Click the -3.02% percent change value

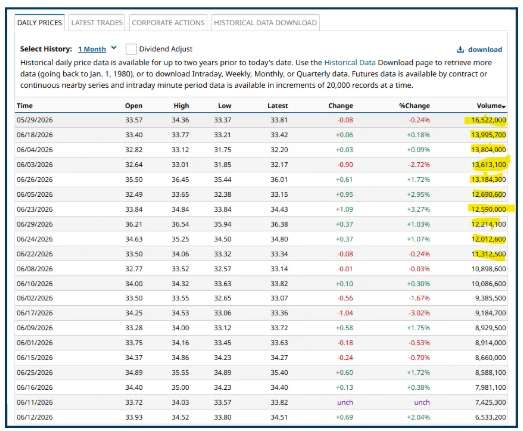[419, 313]
